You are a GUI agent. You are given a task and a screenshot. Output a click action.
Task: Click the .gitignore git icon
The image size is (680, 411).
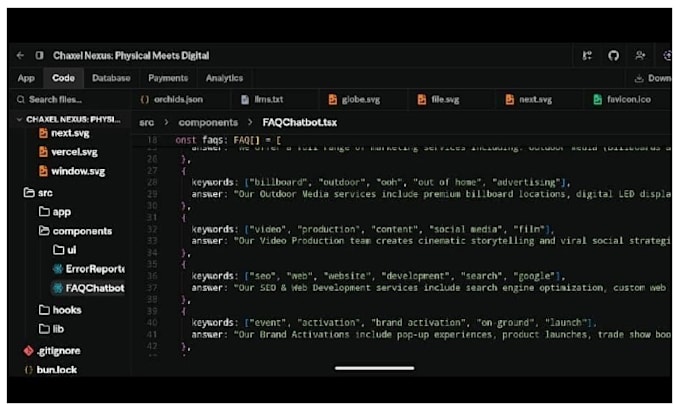[29, 350]
